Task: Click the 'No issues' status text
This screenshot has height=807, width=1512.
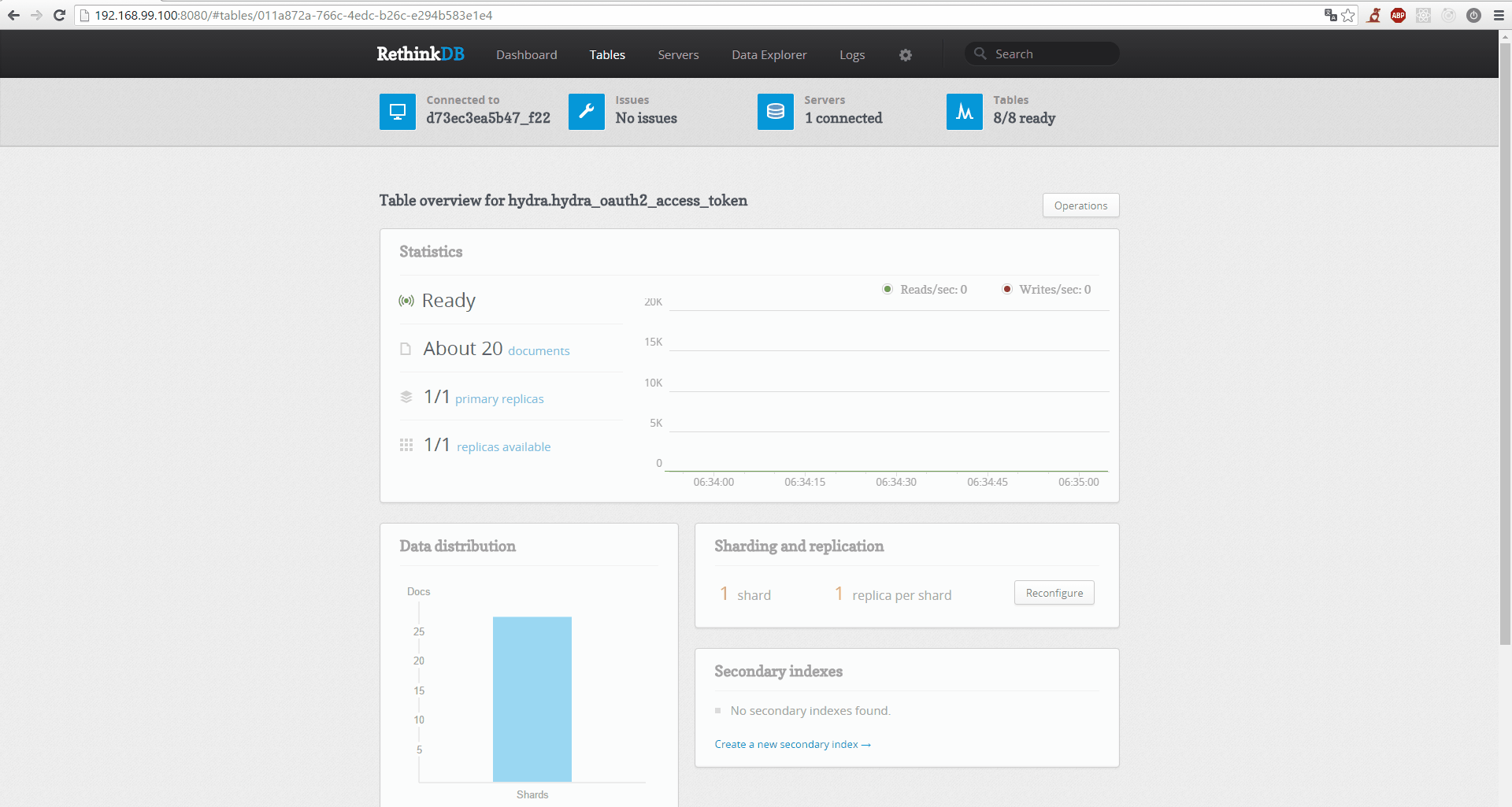Action: [646, 118]
